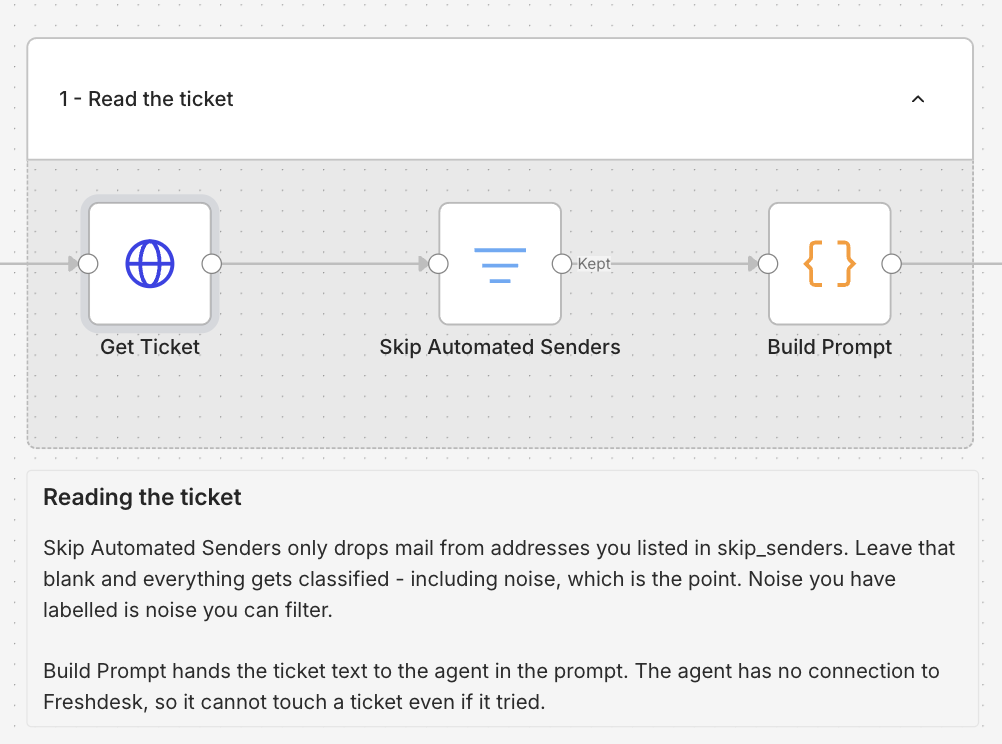Screen dimensions: 1002x744
Task: Click connection line between Get Ticket and filter
Action: click(320, 263)
